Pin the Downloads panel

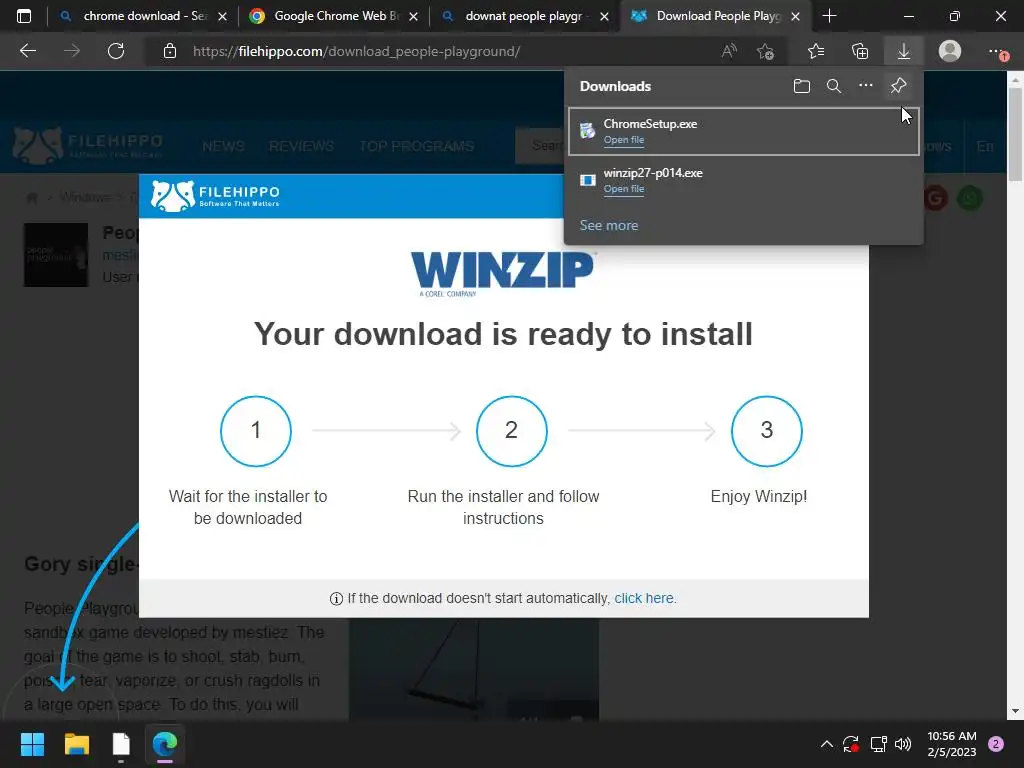899,86
